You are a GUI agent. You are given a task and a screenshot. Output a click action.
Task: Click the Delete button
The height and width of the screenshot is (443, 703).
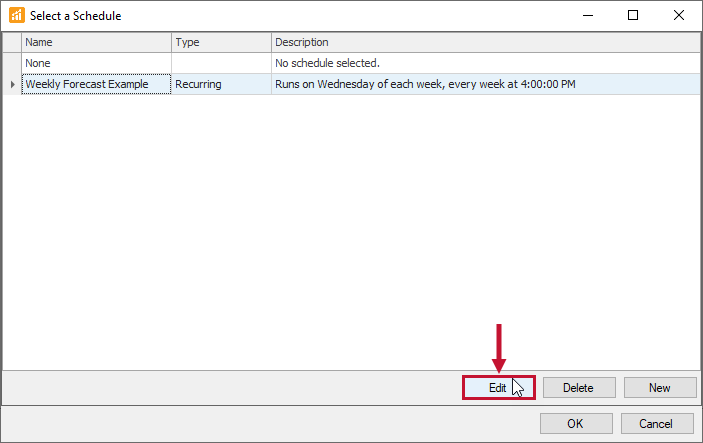coord(579,387)
